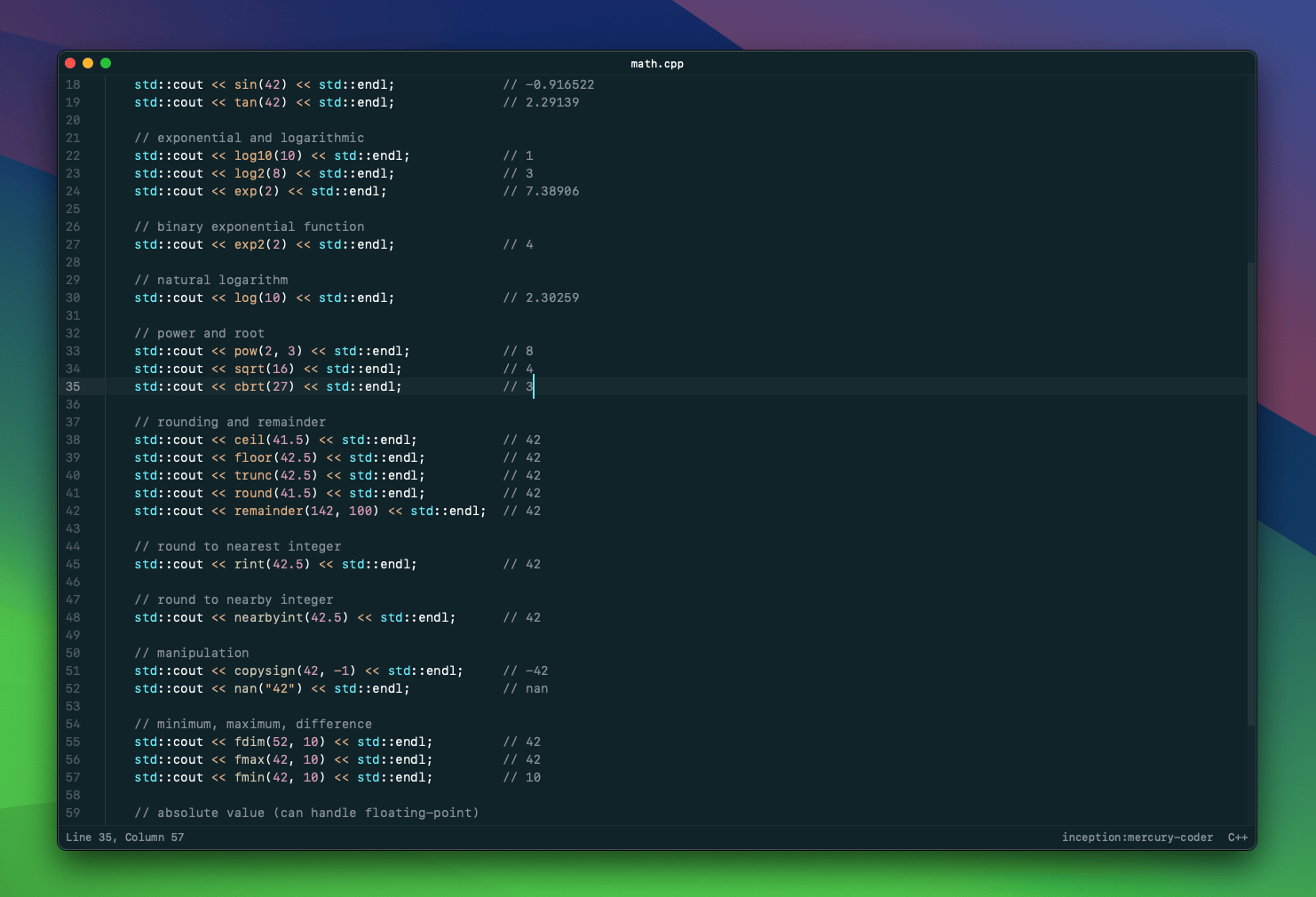Select the comment // power and root
This screenshot has height=897, width=1316.
tap(199, 333)
